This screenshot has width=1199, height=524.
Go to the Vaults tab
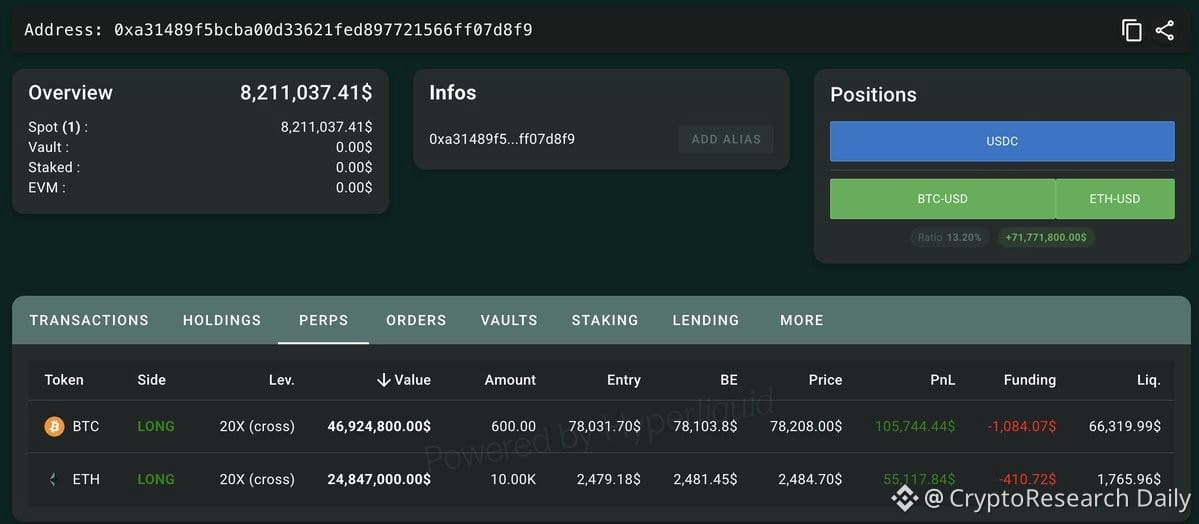click(x=509, y=321)
